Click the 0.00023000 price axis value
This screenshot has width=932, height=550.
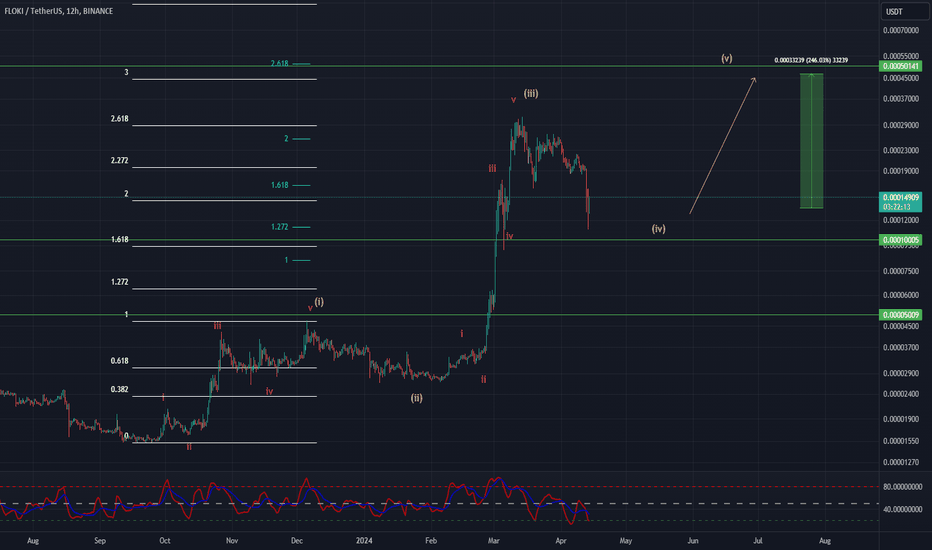[900, 150]
